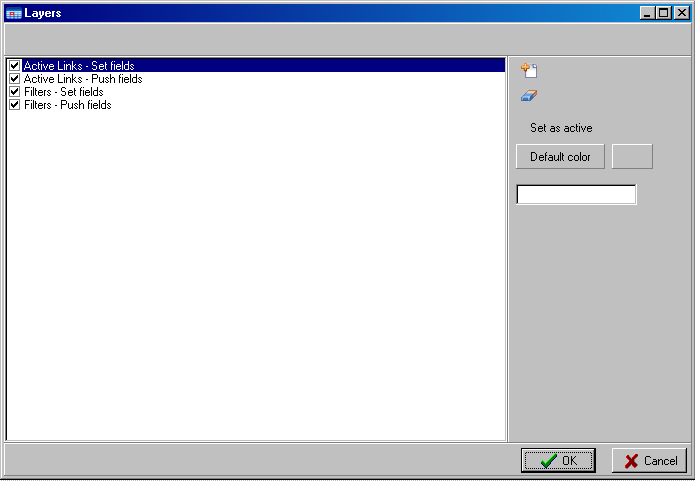Click the Layers window title icon
The image size is (695, 481).
tap(14, 13)
